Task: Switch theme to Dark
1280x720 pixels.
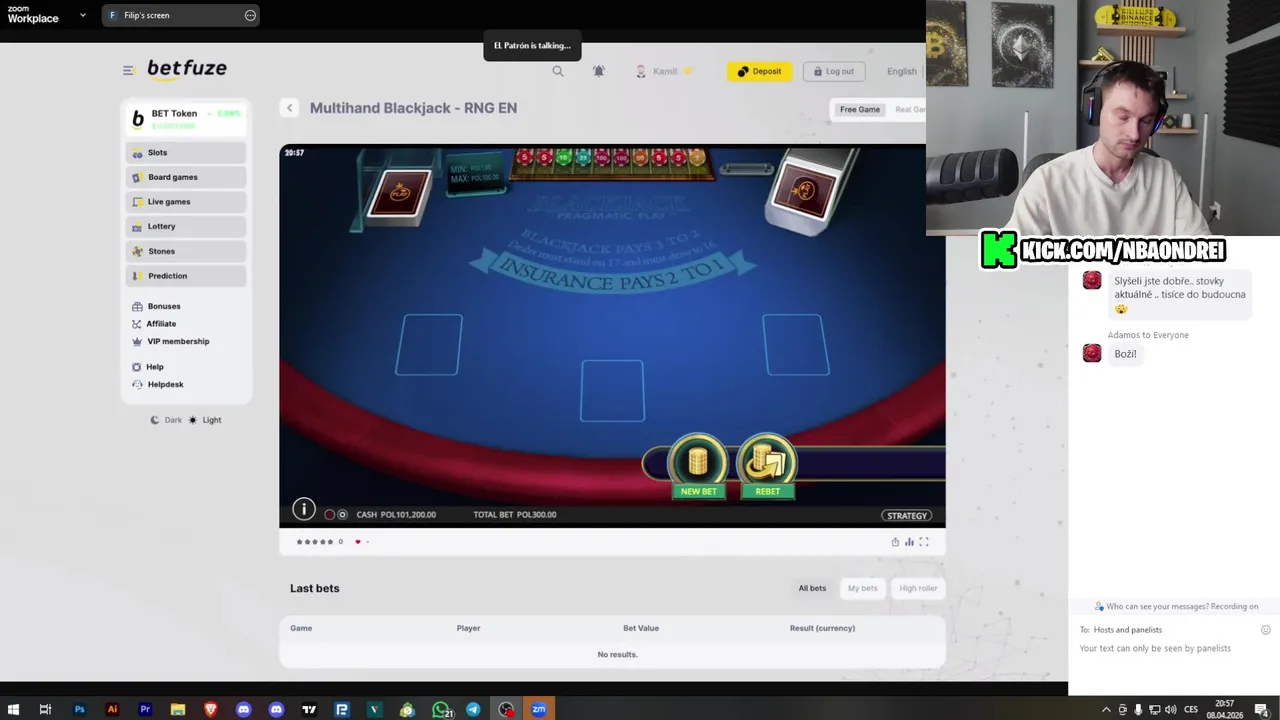Action: (x=166, y=420)
